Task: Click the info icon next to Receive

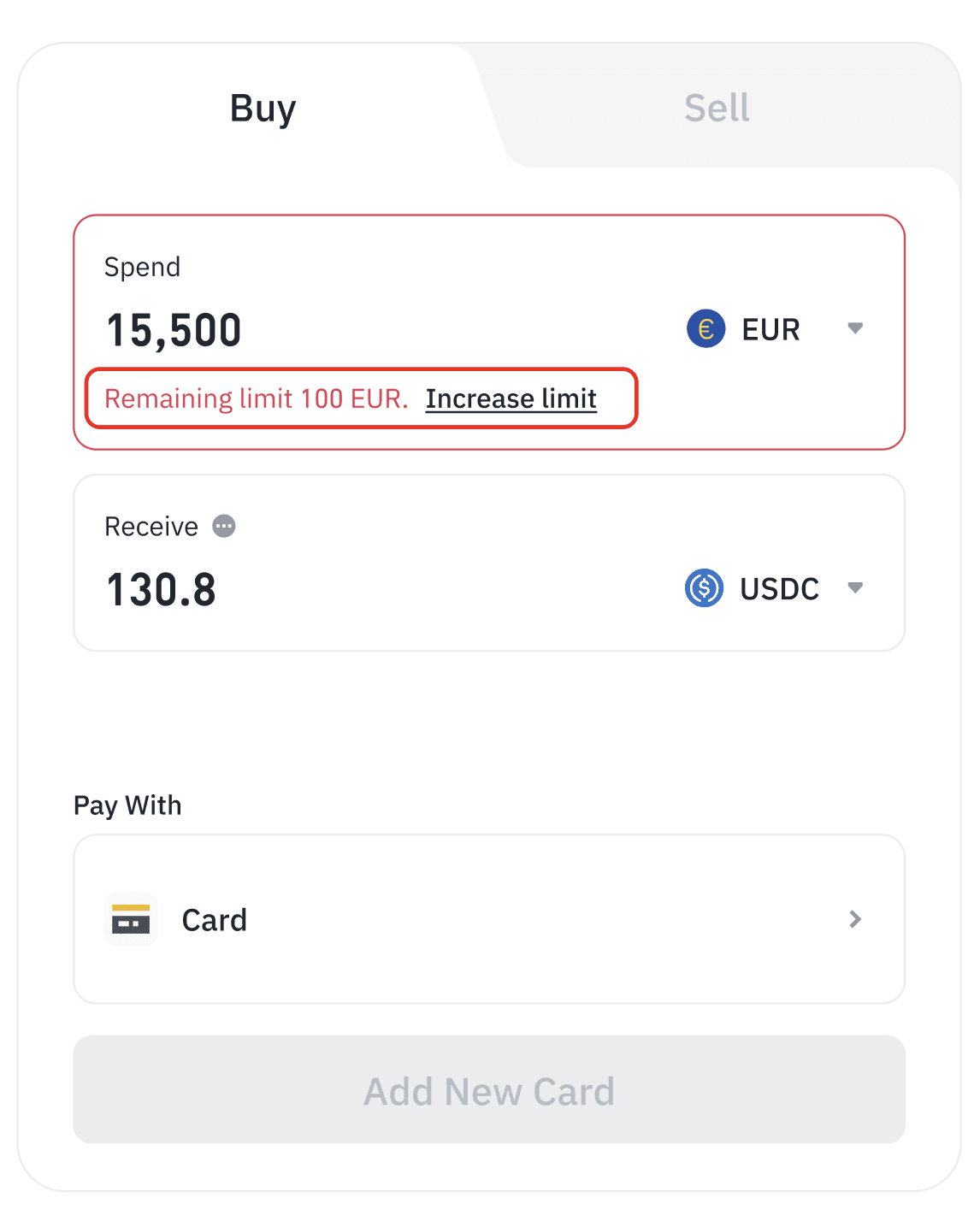Action: tap(224, 526)
